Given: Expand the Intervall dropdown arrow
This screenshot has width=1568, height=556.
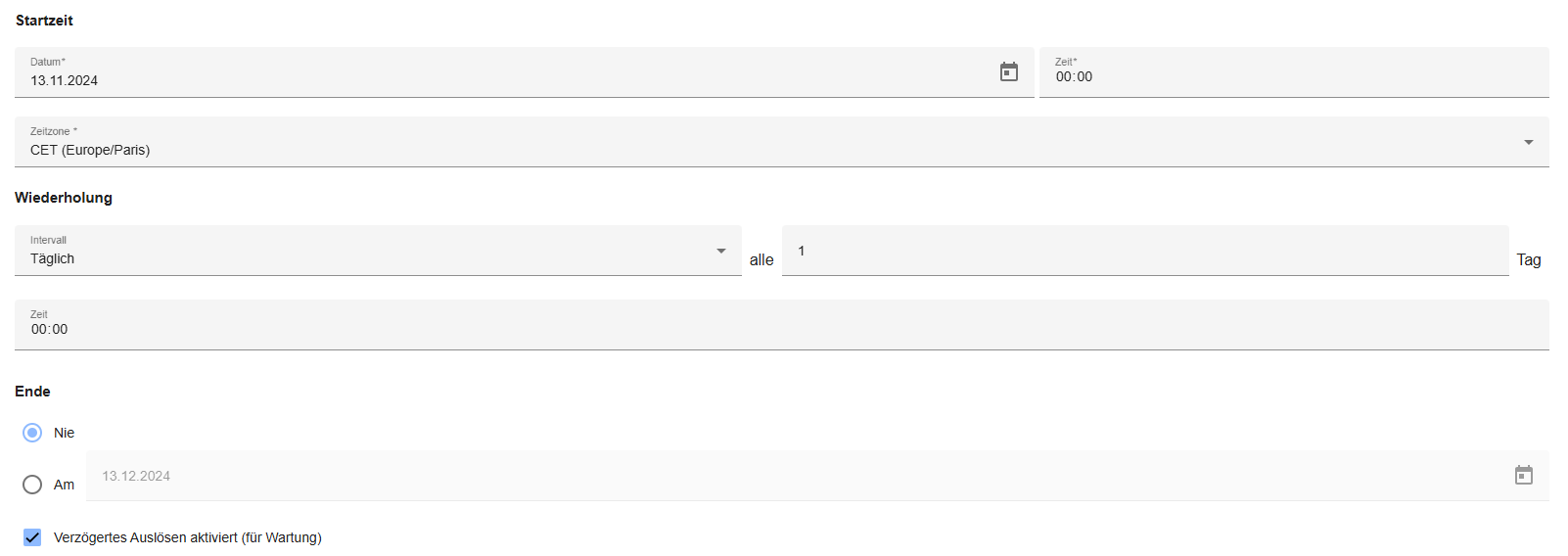Looking at the screenshot, I should click(721, 252).
